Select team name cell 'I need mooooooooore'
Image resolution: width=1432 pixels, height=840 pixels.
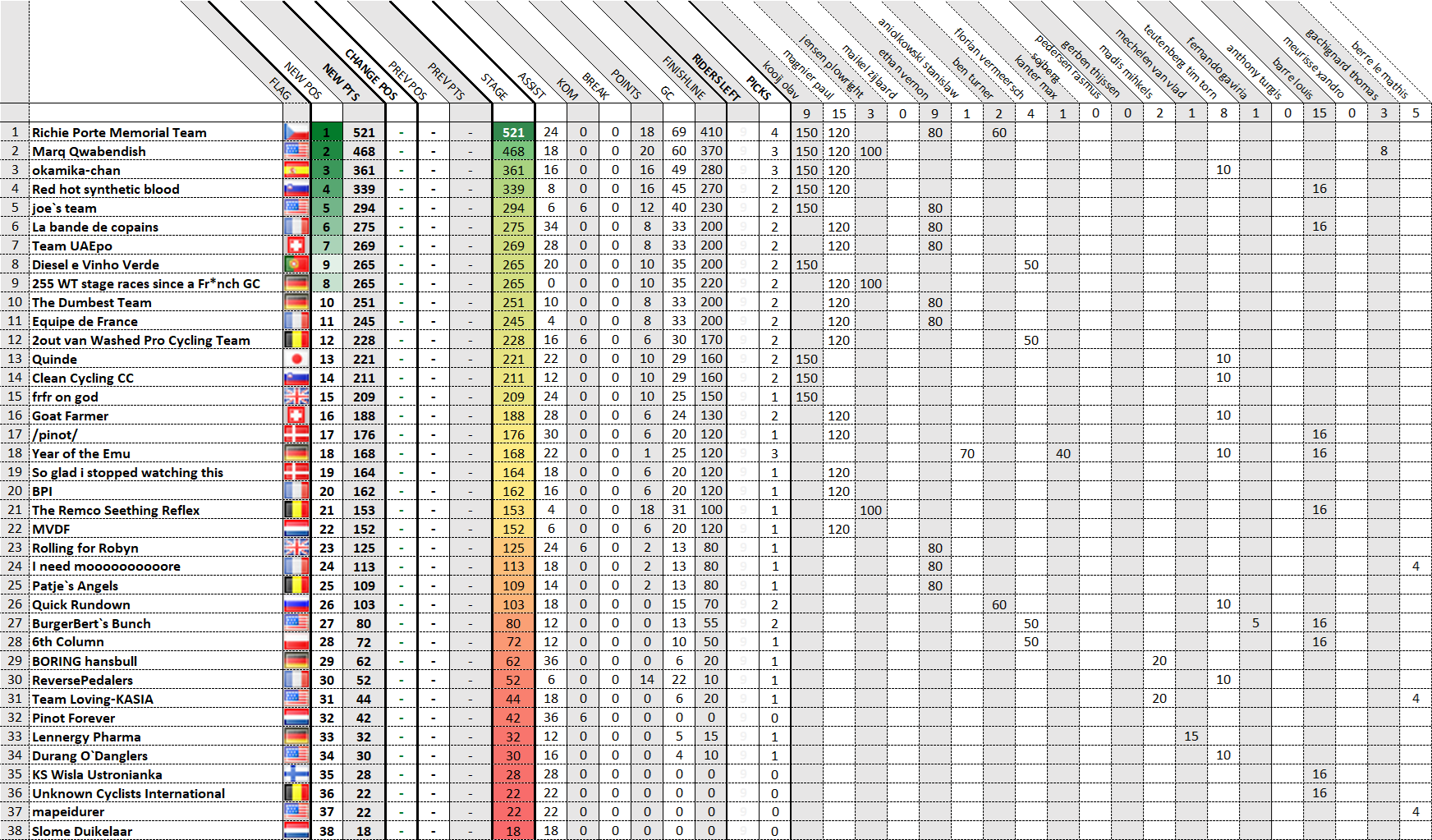156,567
